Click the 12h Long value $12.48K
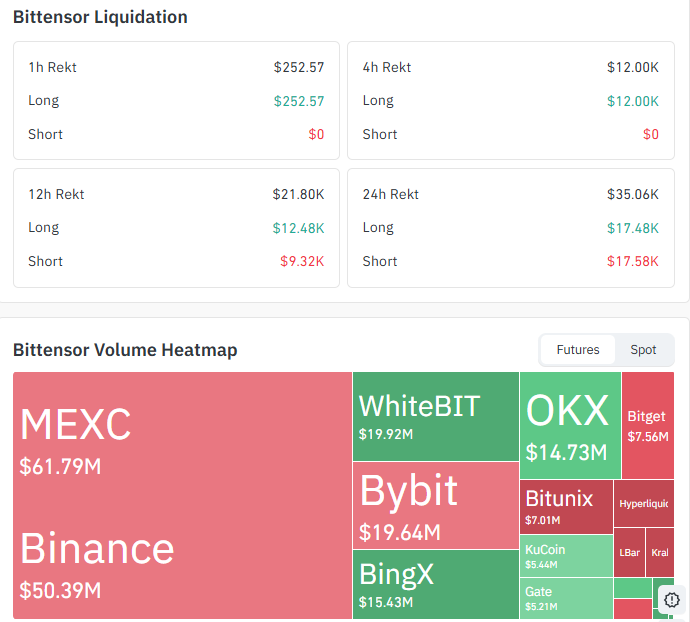The image size is (690, 622). (298, 228)
